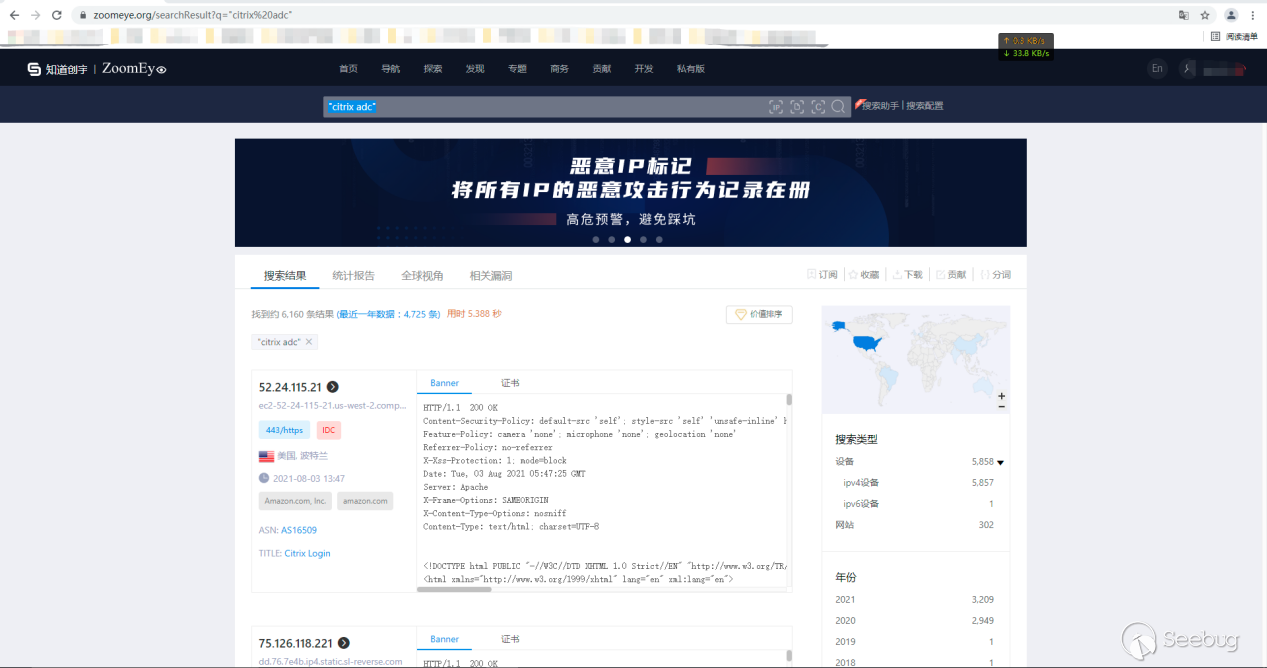Screen dimensions: 1267x668
Task: Bookmark this page with the star icon
Action: pos(1205,16)
